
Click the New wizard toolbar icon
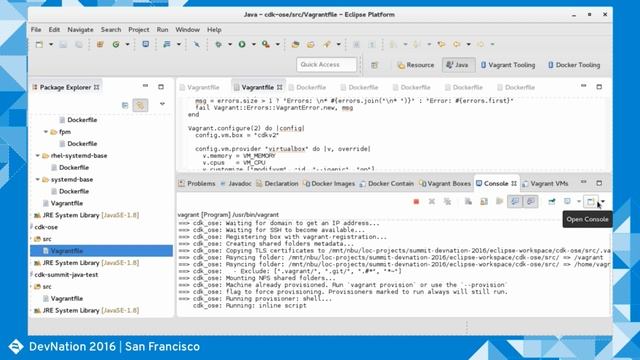click(39, 44)
